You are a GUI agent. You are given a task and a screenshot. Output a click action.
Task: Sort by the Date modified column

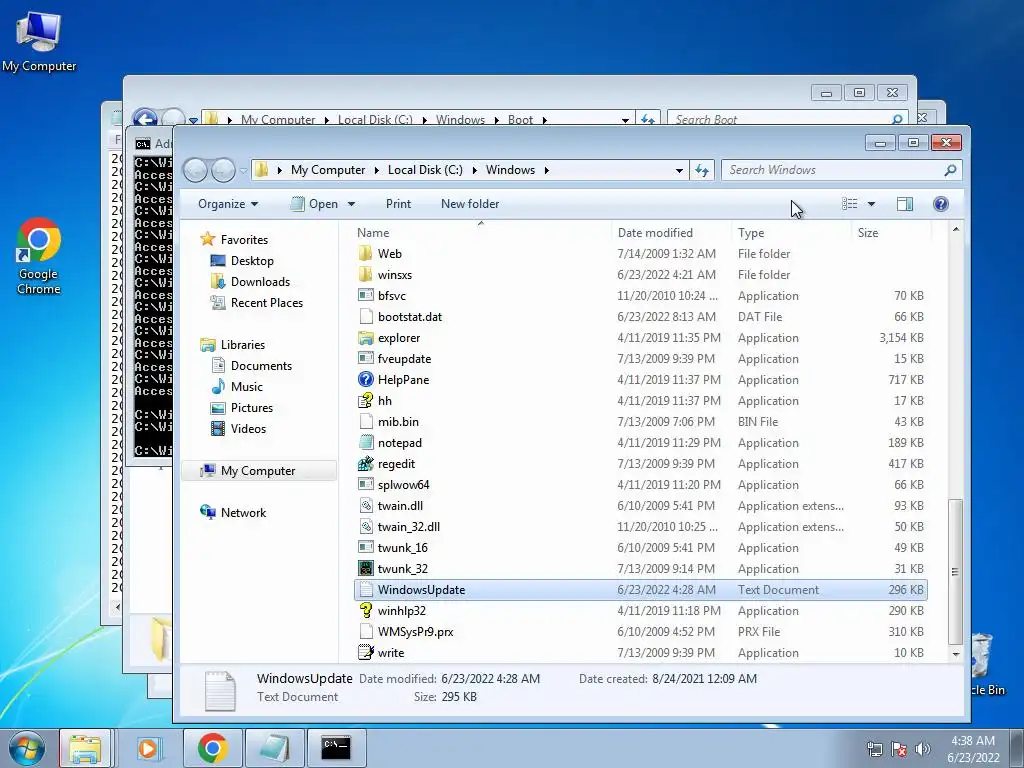[x=671, y=232]
